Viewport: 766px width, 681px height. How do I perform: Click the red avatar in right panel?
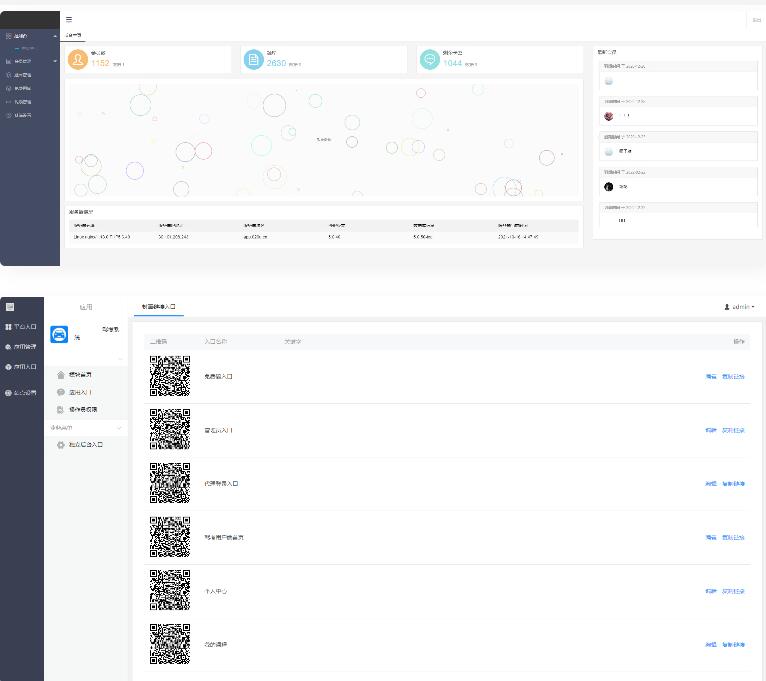(x=609, y=116)
